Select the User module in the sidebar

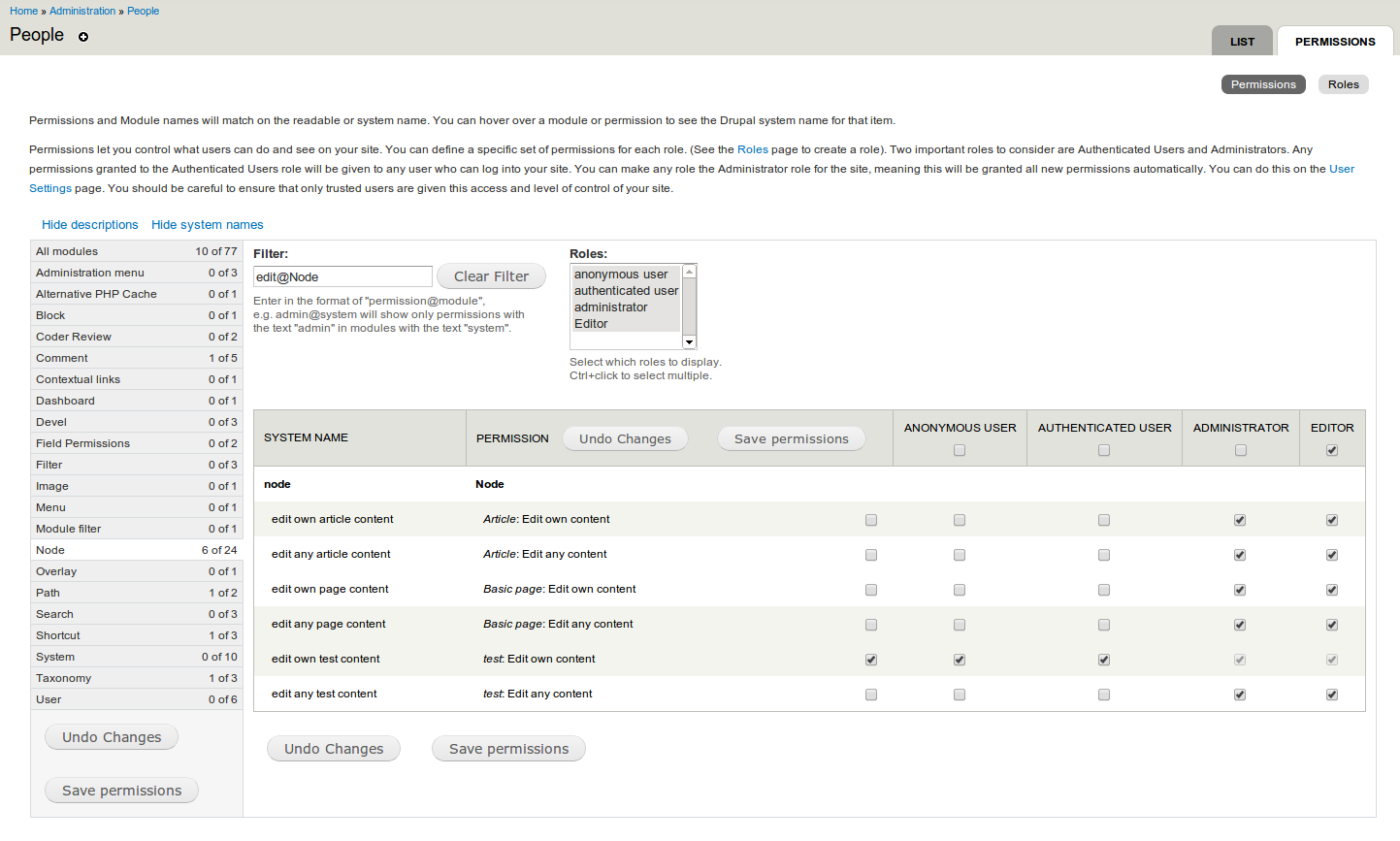click(137, 699)
